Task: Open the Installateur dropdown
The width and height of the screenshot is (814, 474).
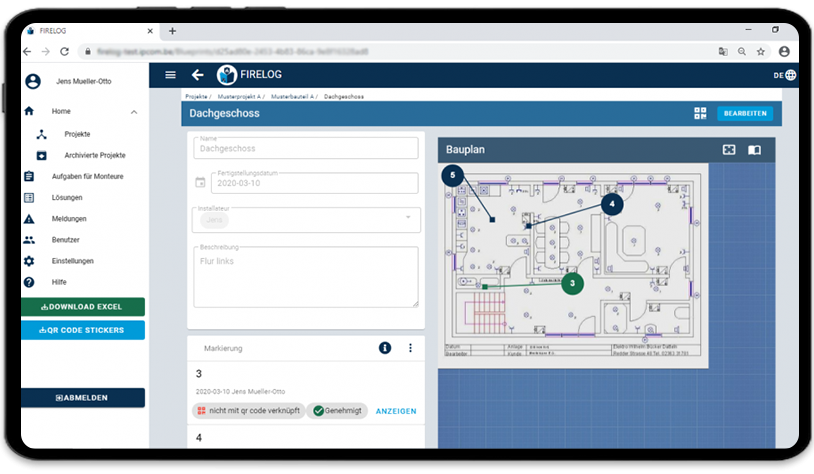Action: [x=306, y=219]
